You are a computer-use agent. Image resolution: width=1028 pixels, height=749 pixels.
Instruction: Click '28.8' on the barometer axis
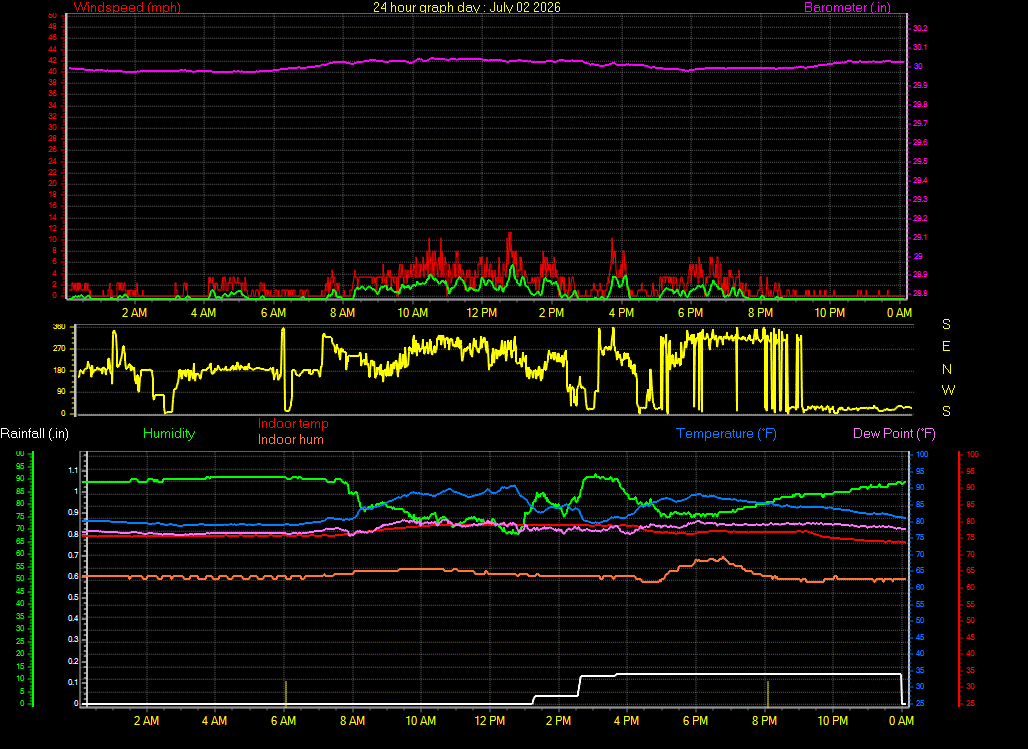920,293
